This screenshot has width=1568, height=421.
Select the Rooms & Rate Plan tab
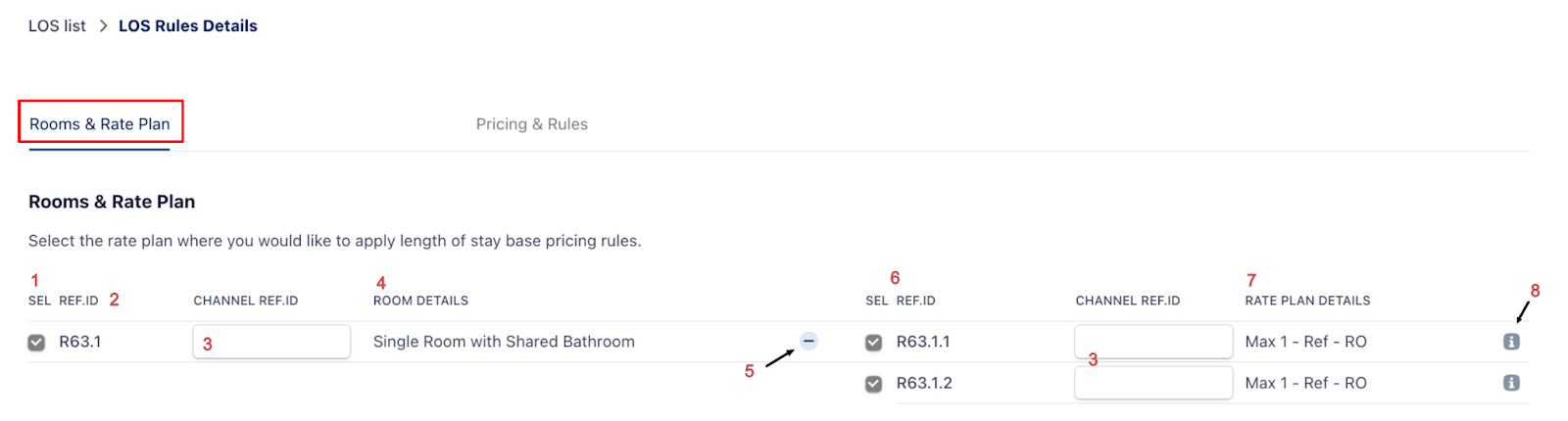pyautogui.click(x=99, y=124)
